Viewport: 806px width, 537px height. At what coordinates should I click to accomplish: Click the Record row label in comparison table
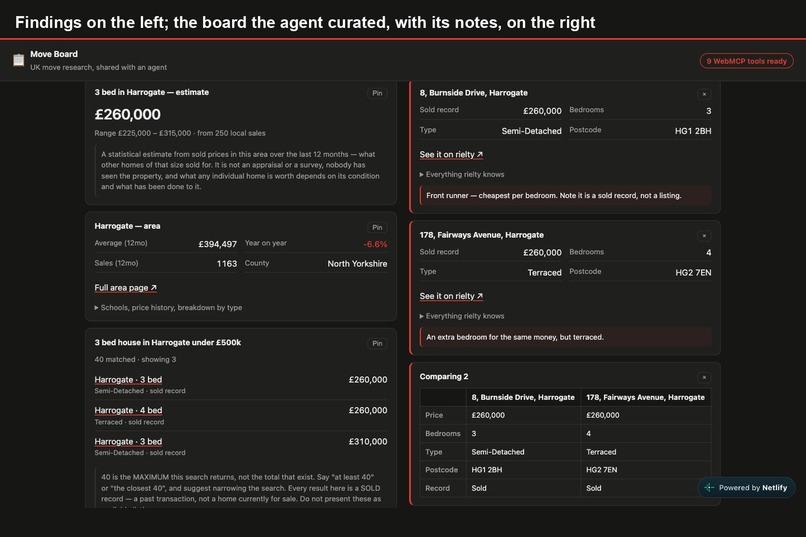click(x=437, y=488)
